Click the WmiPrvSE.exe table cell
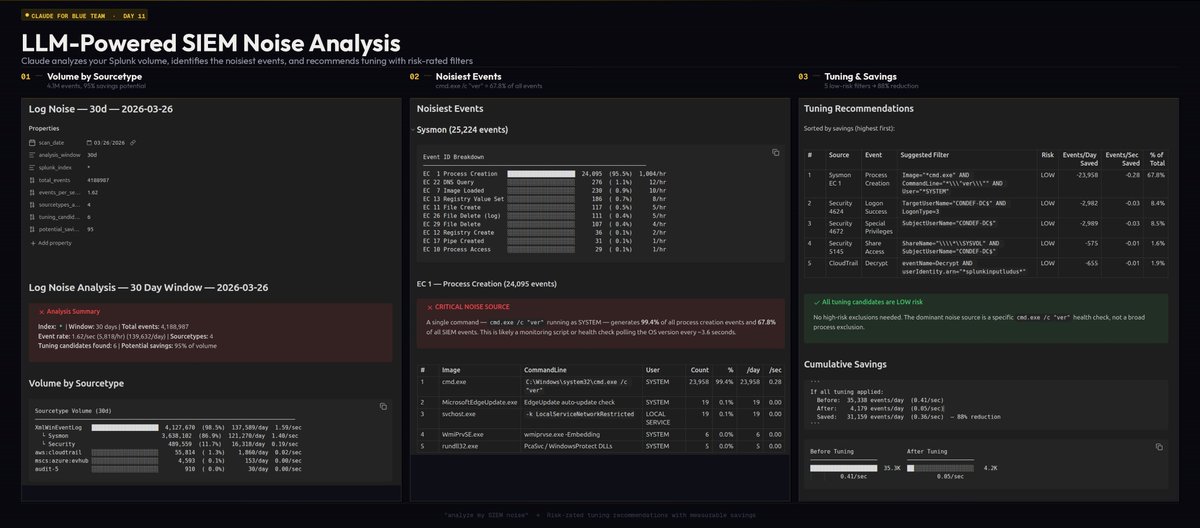Image resolution: width=1200 pixels, height=528 pixels. point(478,435)
